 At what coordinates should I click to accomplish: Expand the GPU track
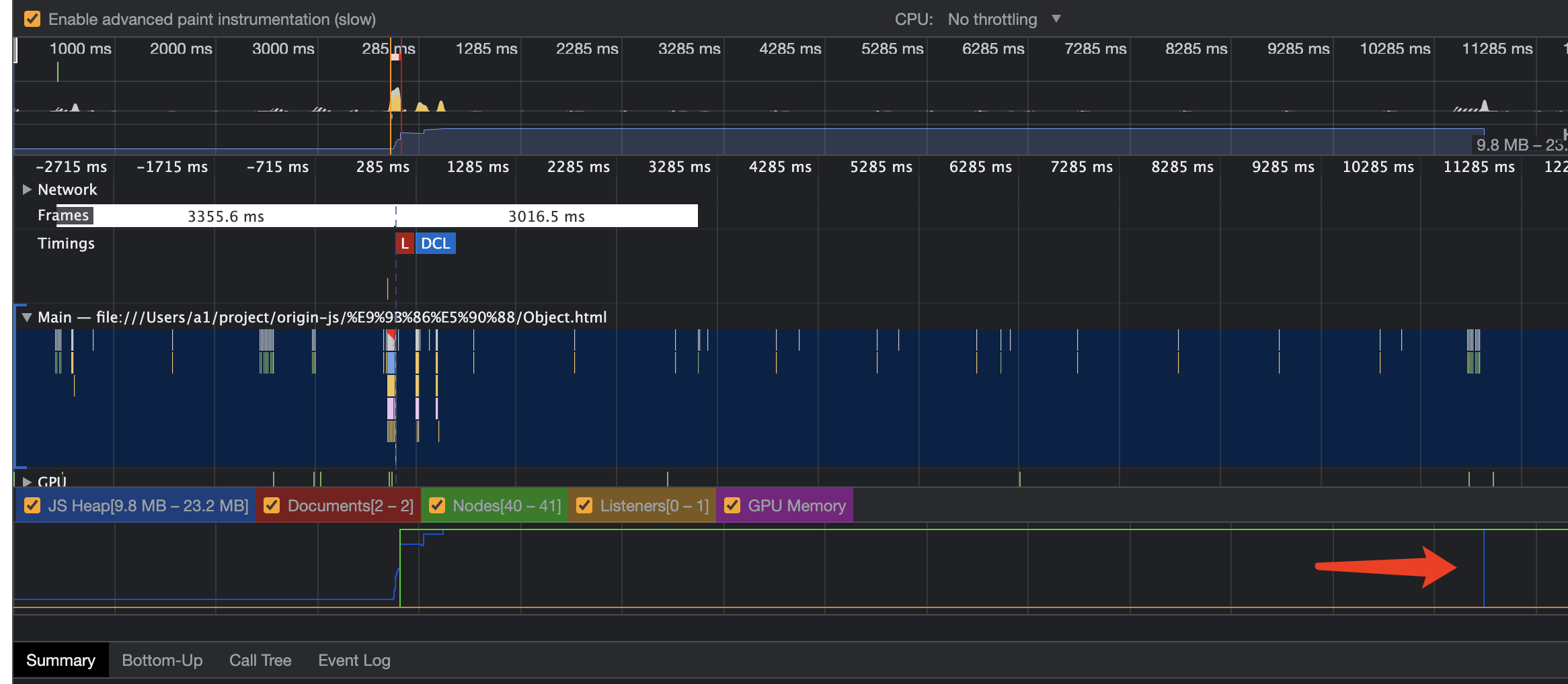click(27, 482)
